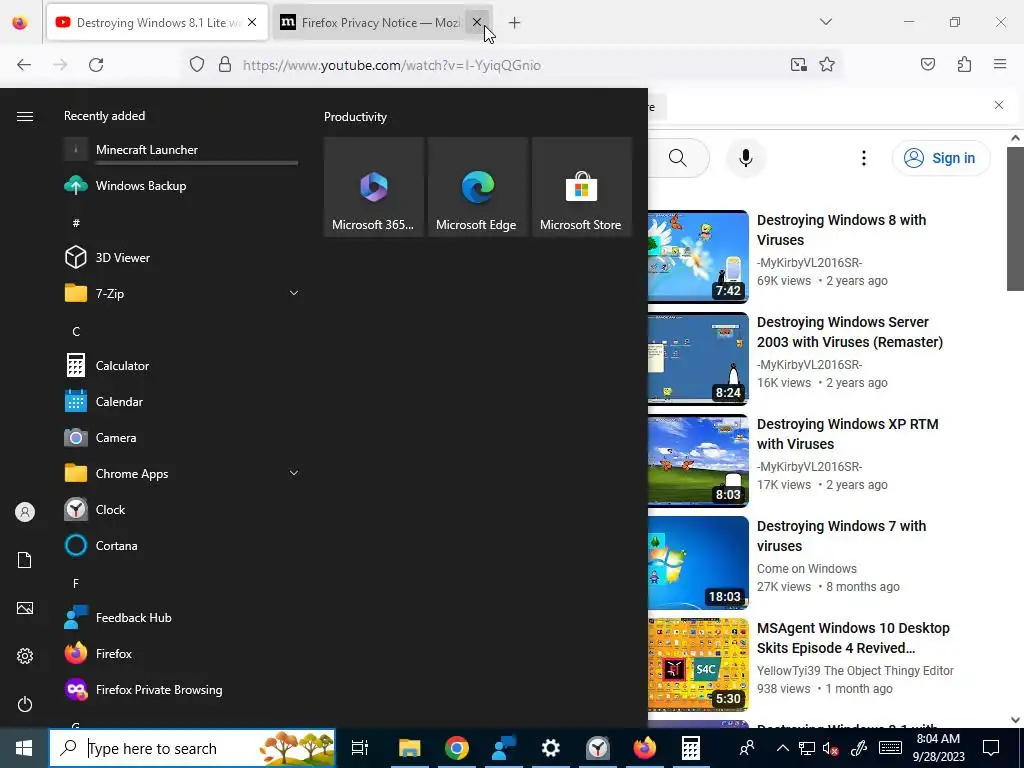Screen dimensions: 1024x768
Task: Open Settings gear in Start sidebar
Action: pyautogui.click(x=25, y=656)
